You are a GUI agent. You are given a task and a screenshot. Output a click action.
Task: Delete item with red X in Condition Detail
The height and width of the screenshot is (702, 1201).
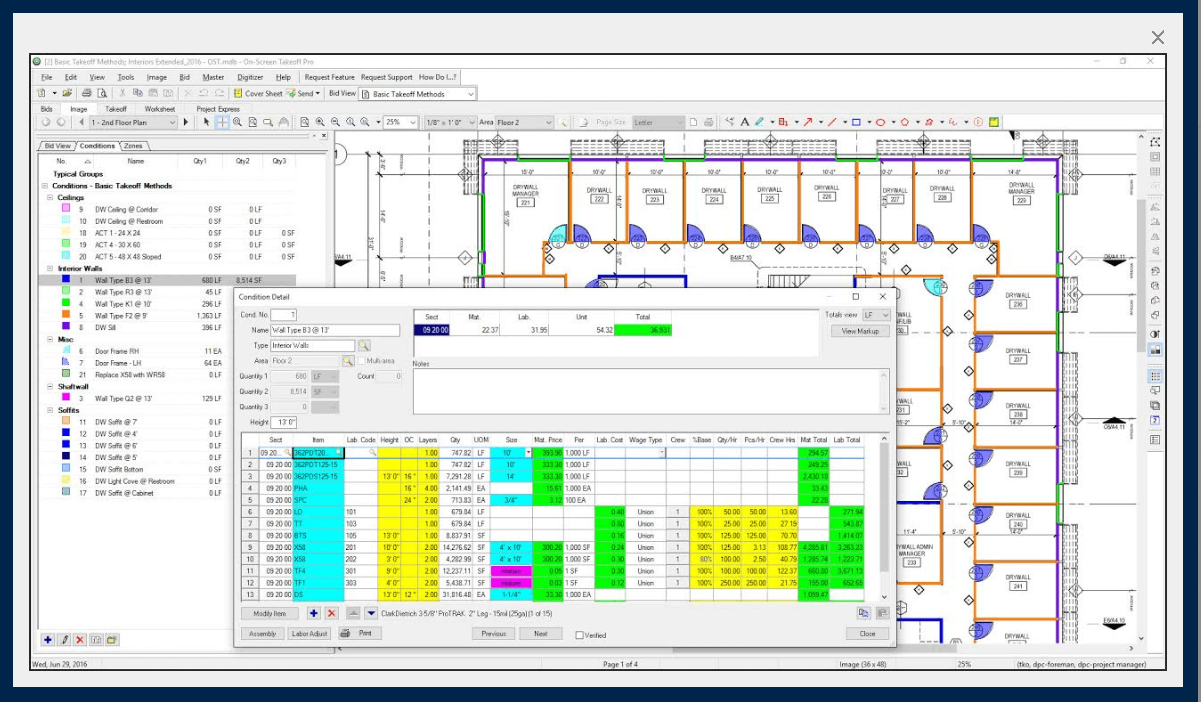tap(332, 613)
